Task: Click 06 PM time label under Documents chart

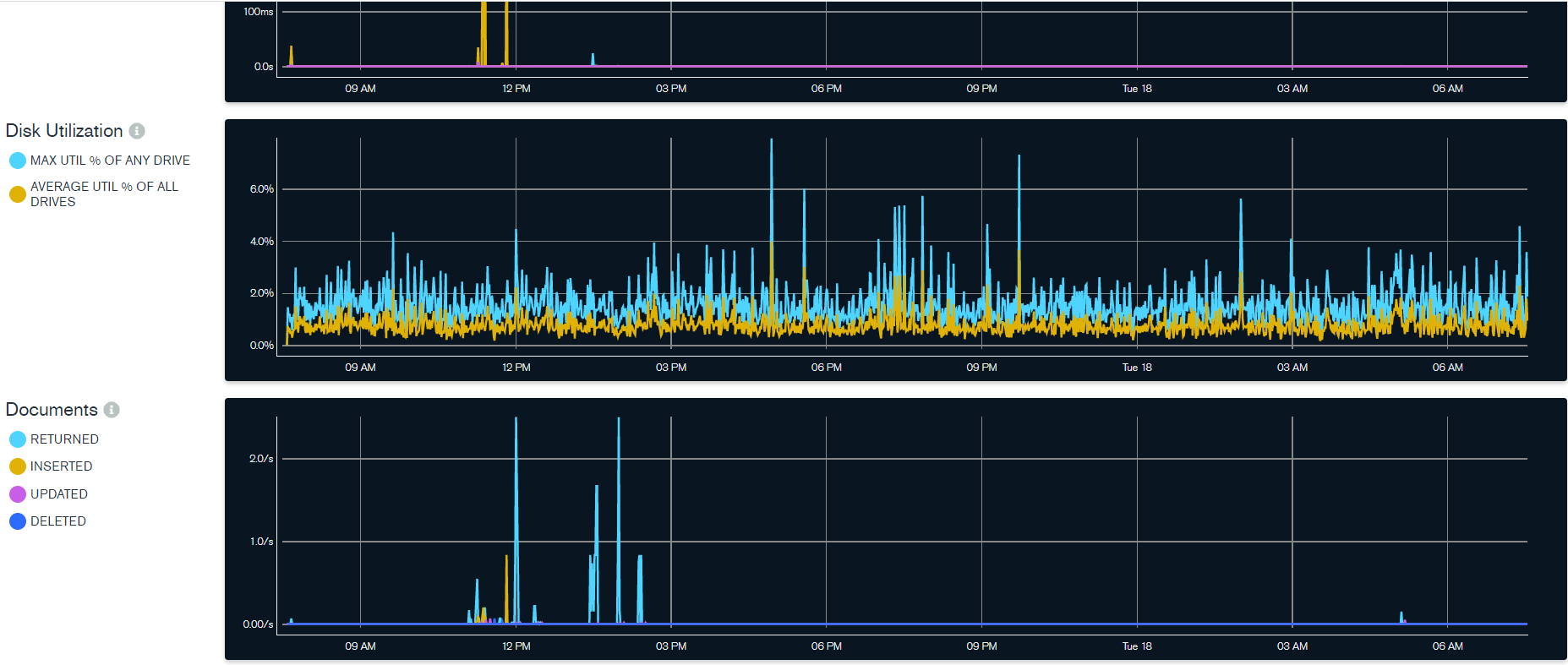Action: click(x=827, y=646)
